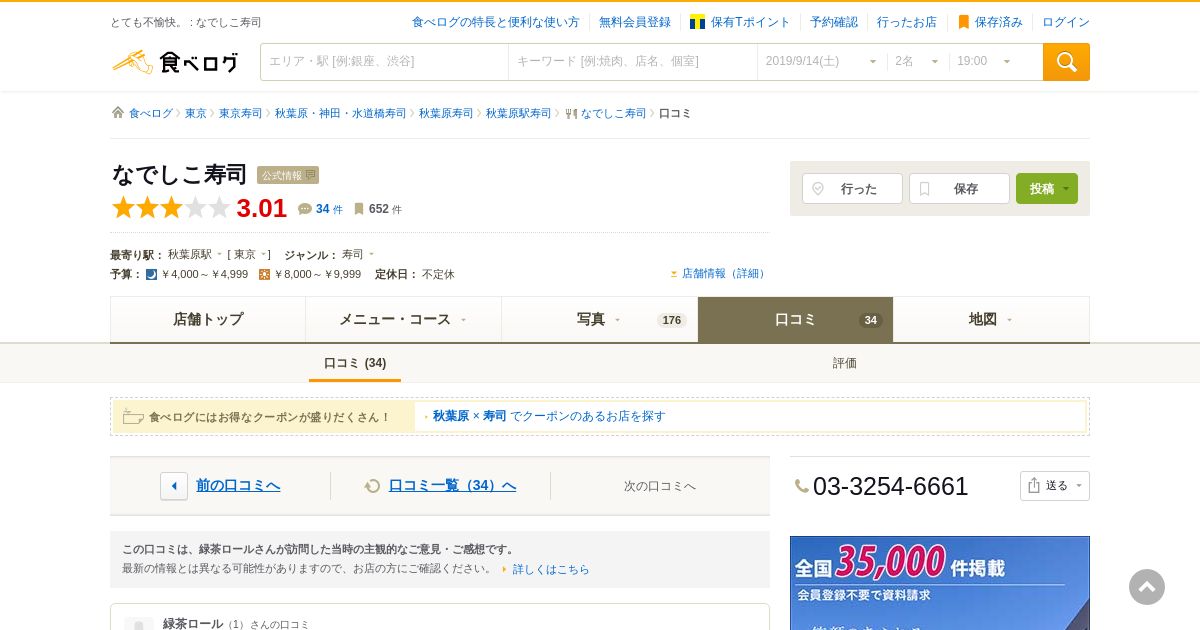The height and width of the screenshot is (630, 1200).
Task: Click the 緑茶ロール reviewer name
Action: [x=193, y=624]
